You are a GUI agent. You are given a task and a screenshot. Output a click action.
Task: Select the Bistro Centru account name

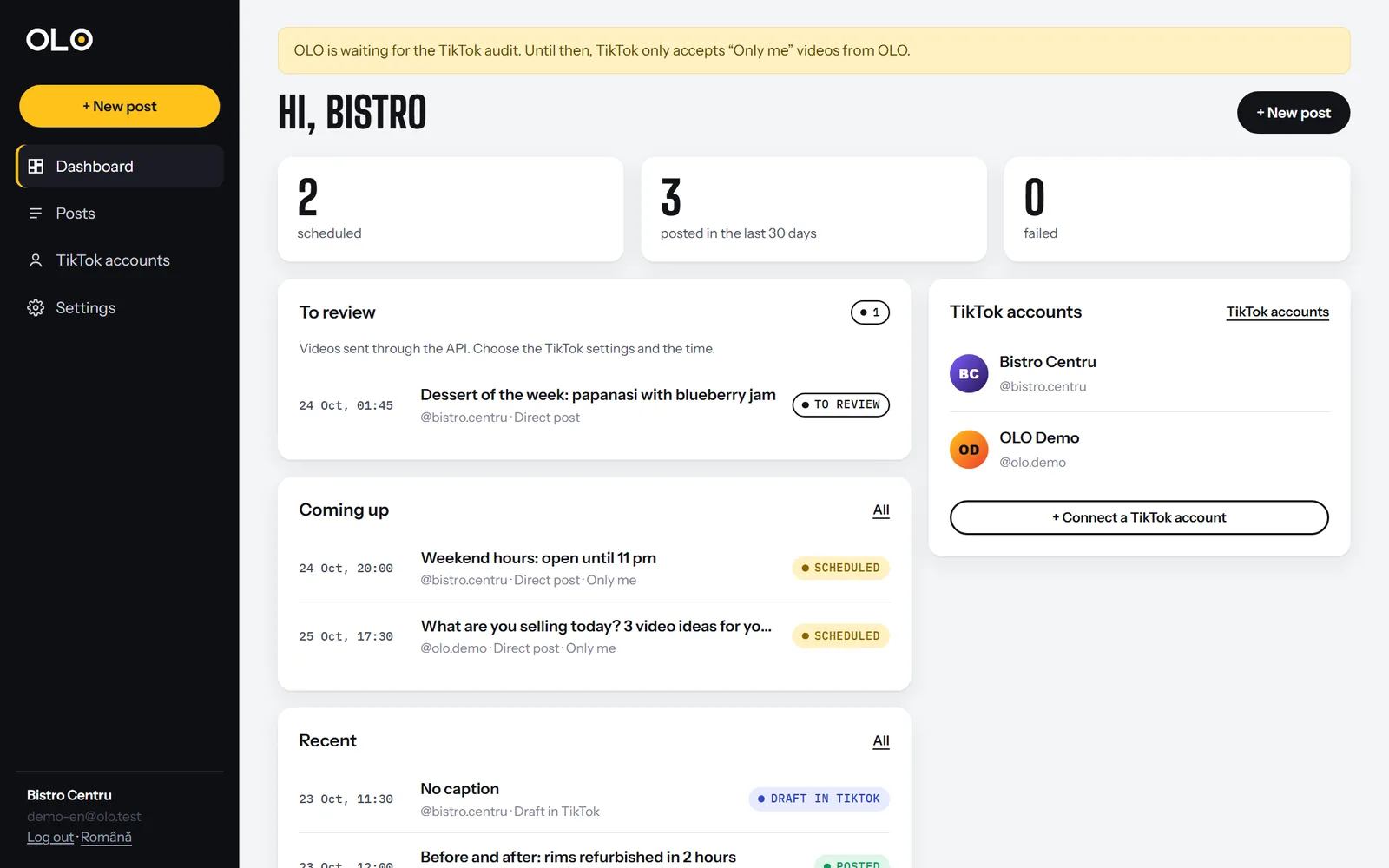point(1048,362)
